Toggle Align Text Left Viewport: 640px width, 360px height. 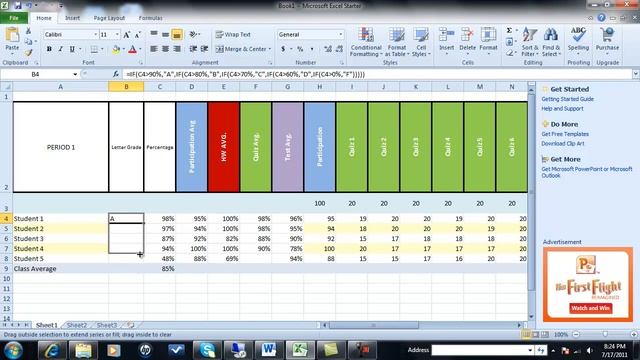point(154,49)
